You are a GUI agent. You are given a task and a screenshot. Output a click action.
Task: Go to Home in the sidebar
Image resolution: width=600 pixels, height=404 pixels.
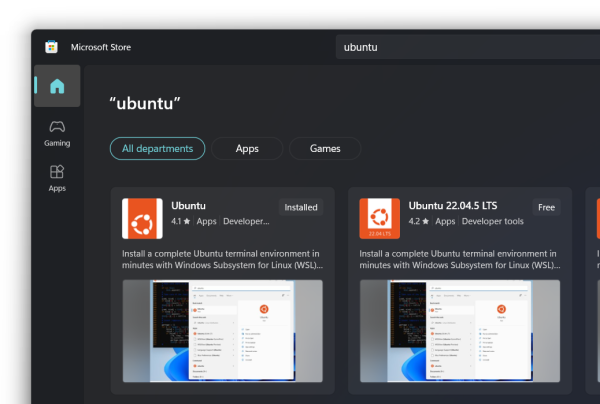[57, 86]
